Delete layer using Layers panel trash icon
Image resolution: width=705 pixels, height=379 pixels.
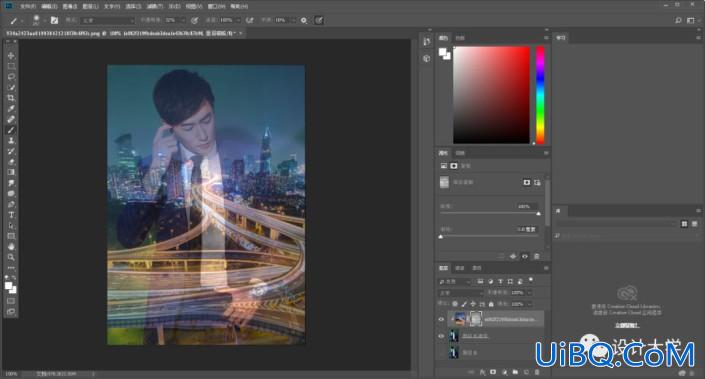point(537,372)
